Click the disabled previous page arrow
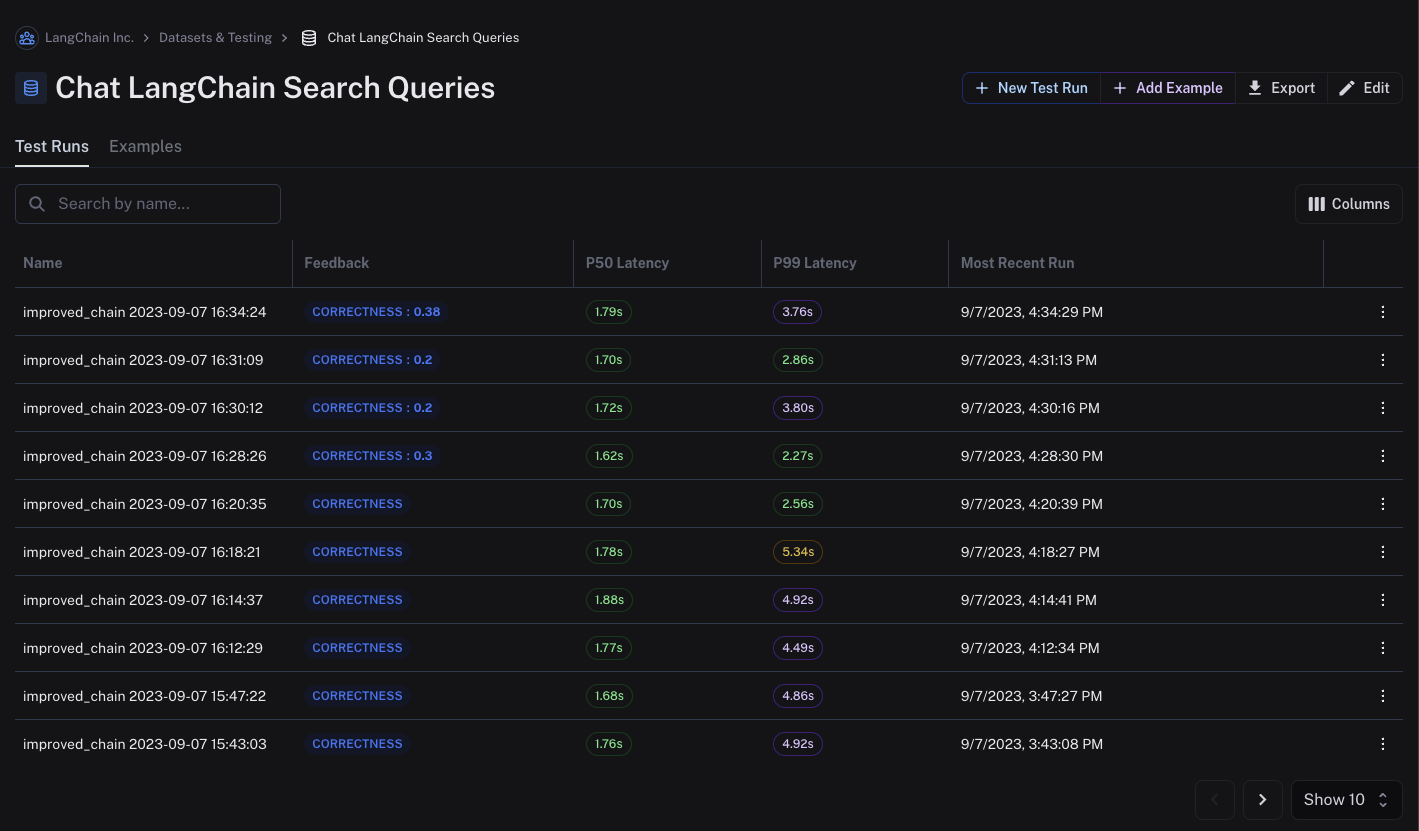This screenshot has height=831, width=1419. (1215, 800)
